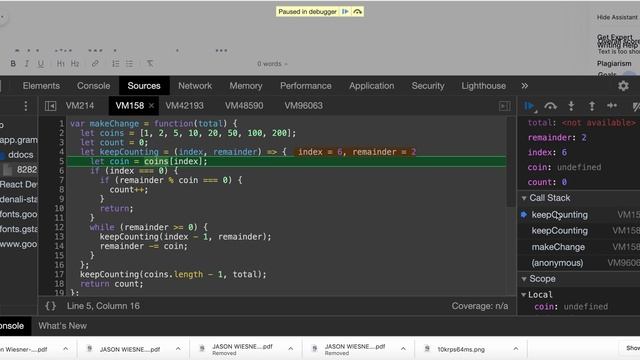Click Hide Assistant link
Viewport: 640px width, 360px height.
617,17
